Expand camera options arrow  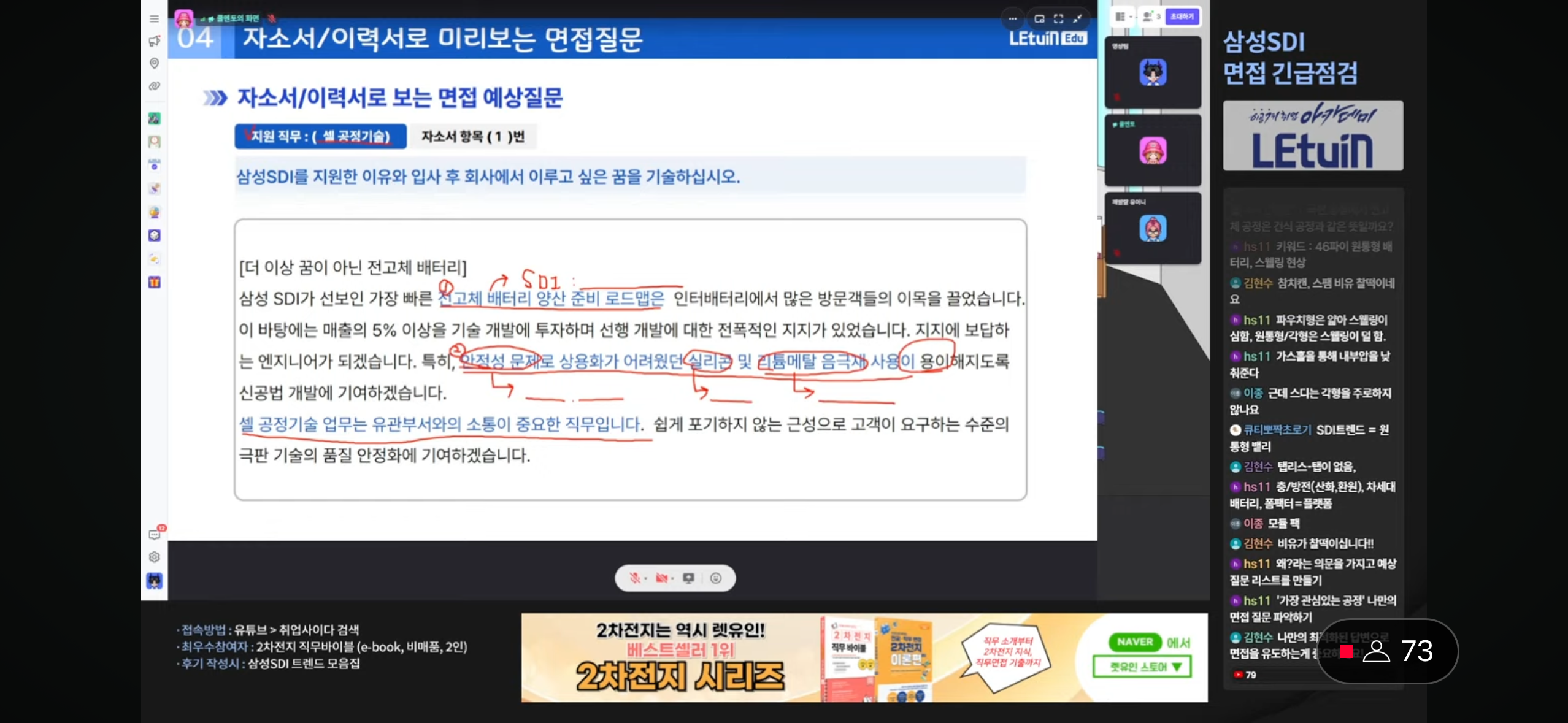coord(672,579)
